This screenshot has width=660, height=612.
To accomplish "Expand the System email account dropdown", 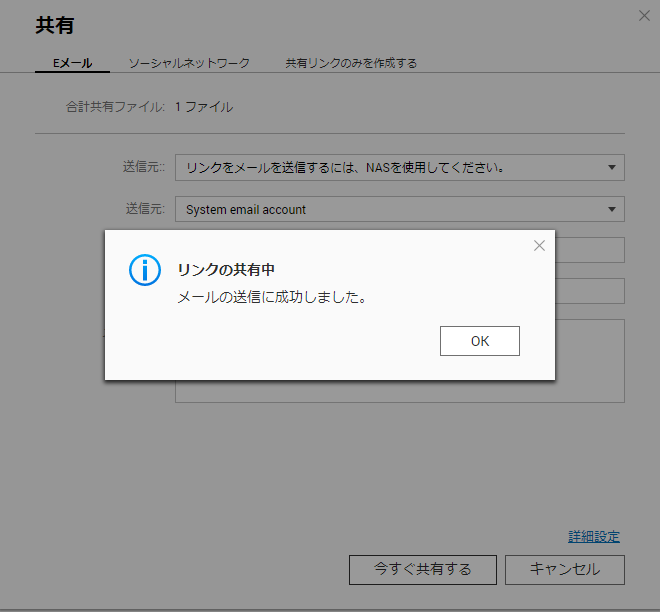I will coord(399,209).
